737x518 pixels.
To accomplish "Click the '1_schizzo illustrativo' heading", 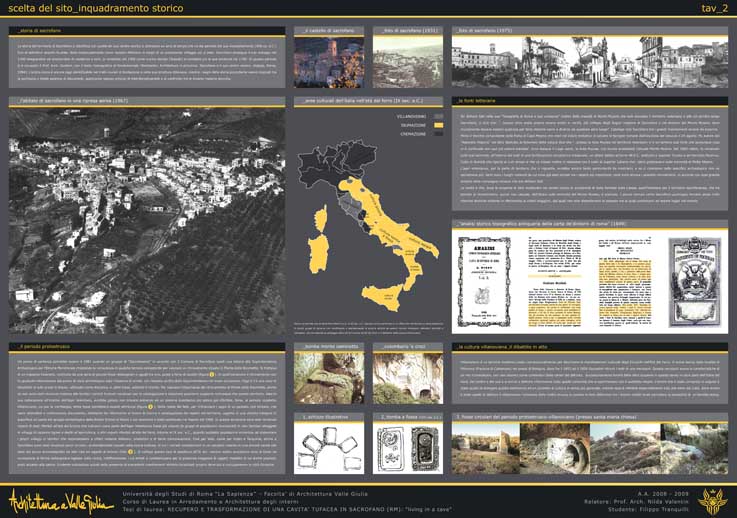I will pos(326,416).
